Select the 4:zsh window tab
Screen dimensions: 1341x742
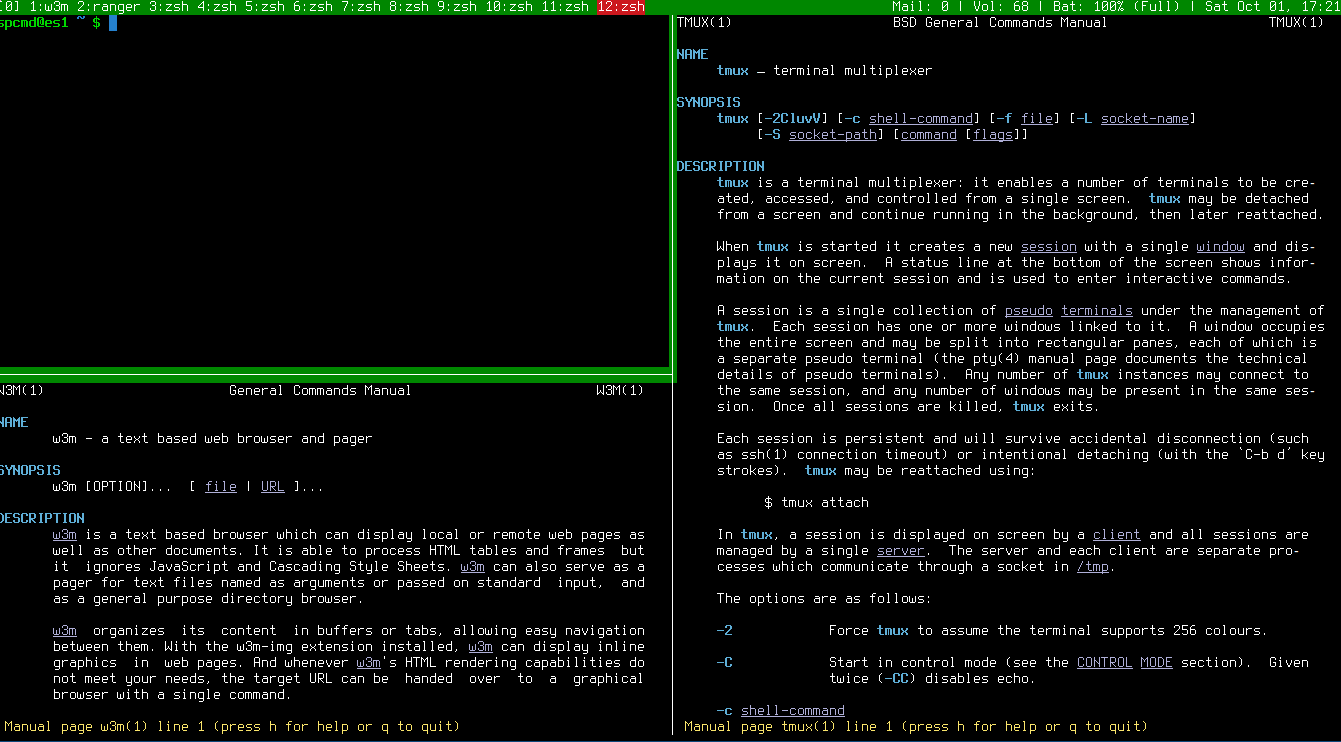click(x=217, y=7)
